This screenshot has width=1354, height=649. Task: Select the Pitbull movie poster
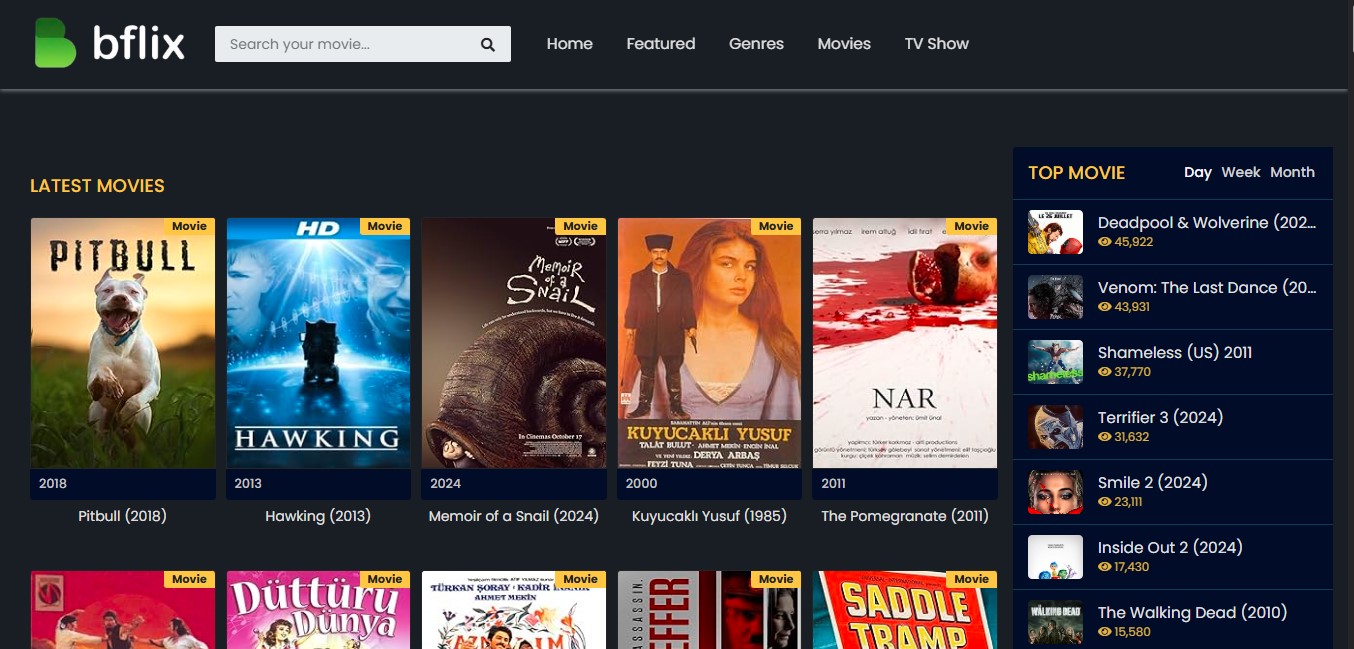coord(123,343)
